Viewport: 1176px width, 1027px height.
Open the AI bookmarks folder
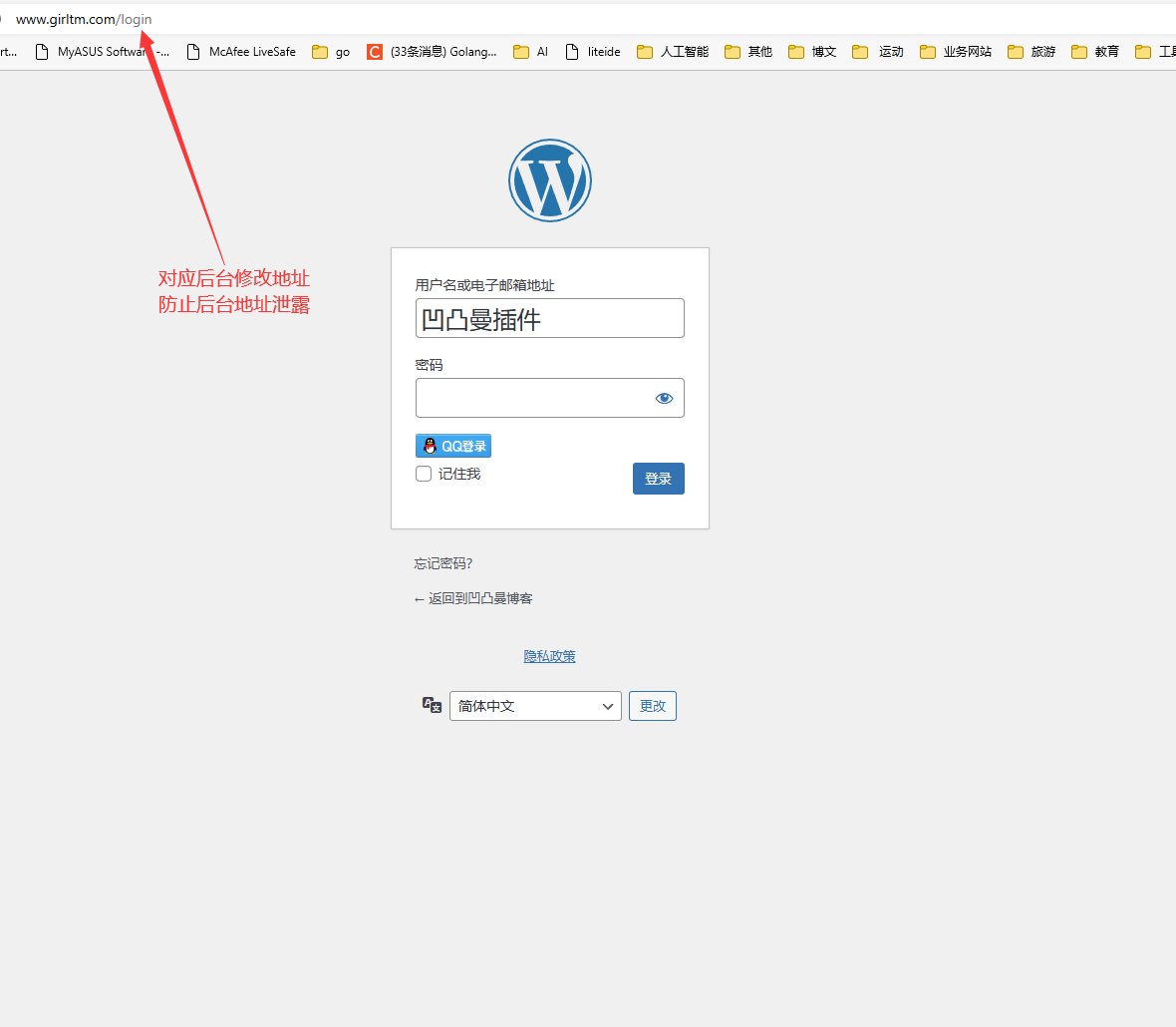531,52
